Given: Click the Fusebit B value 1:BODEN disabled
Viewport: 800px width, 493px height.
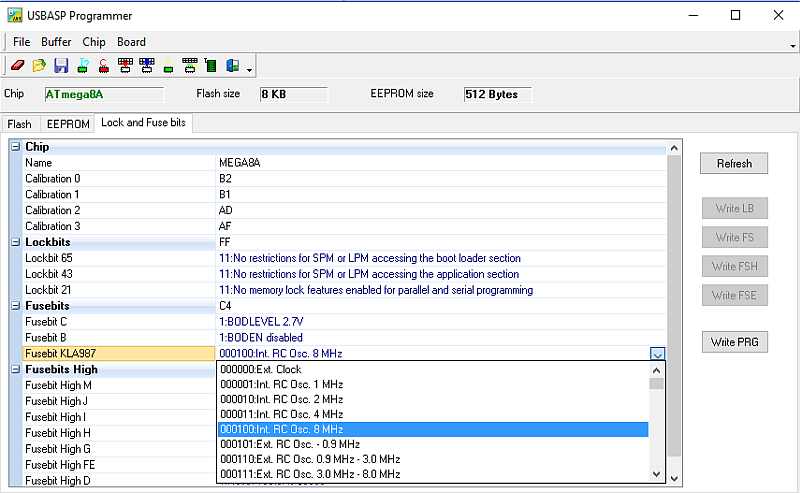Looking at the screenshot, I should coord(261,338).
